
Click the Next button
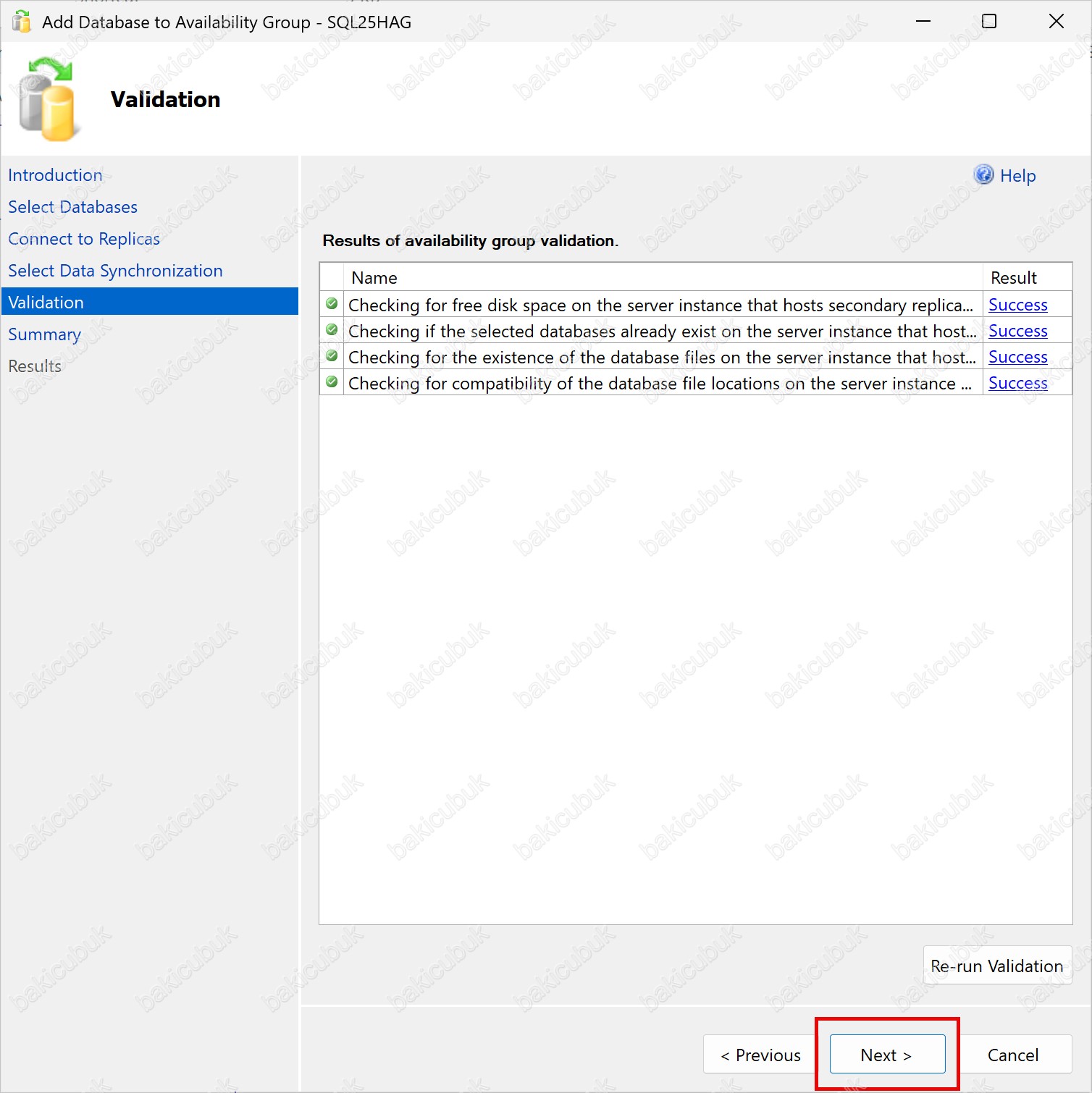click(886, 1055)
